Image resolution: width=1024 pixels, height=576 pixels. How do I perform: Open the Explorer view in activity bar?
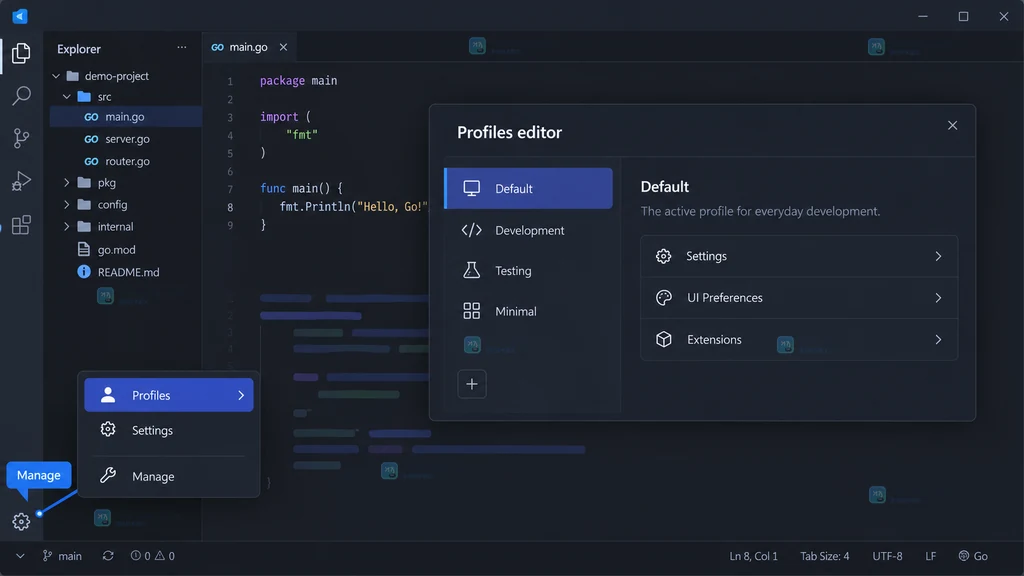tap(21, 53)
